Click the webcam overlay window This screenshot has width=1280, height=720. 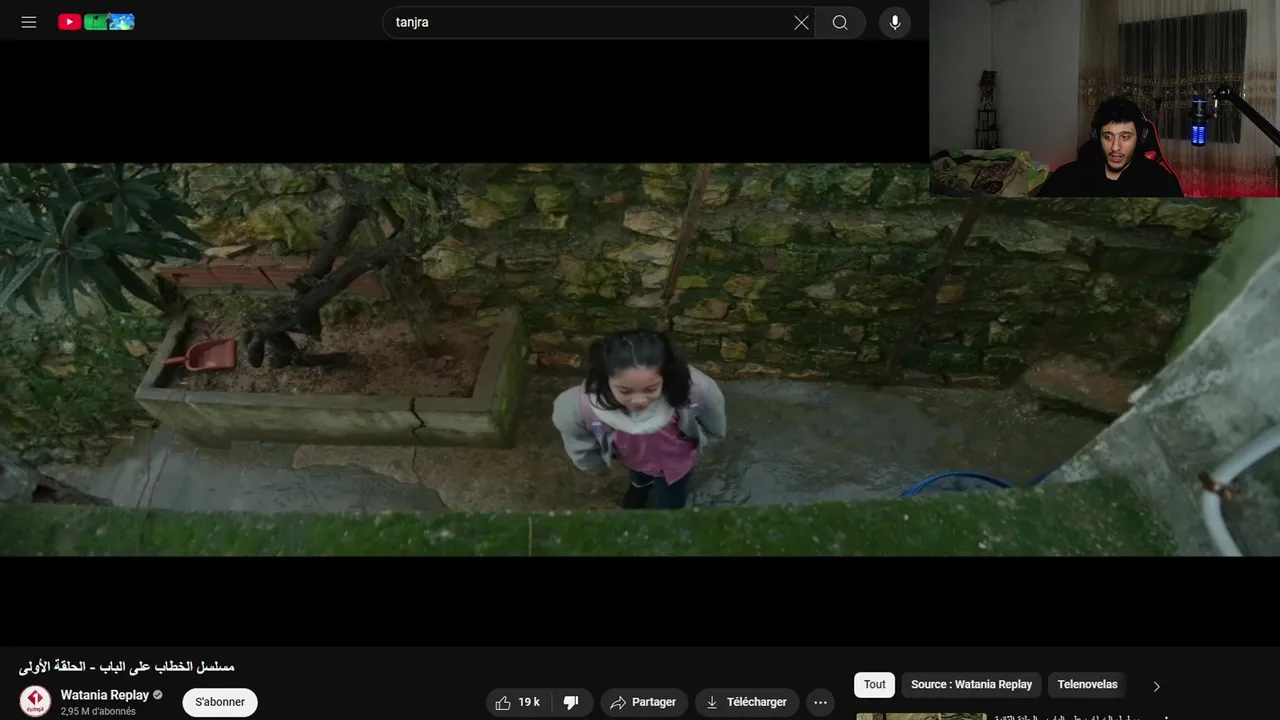[x=1104, y=98]
